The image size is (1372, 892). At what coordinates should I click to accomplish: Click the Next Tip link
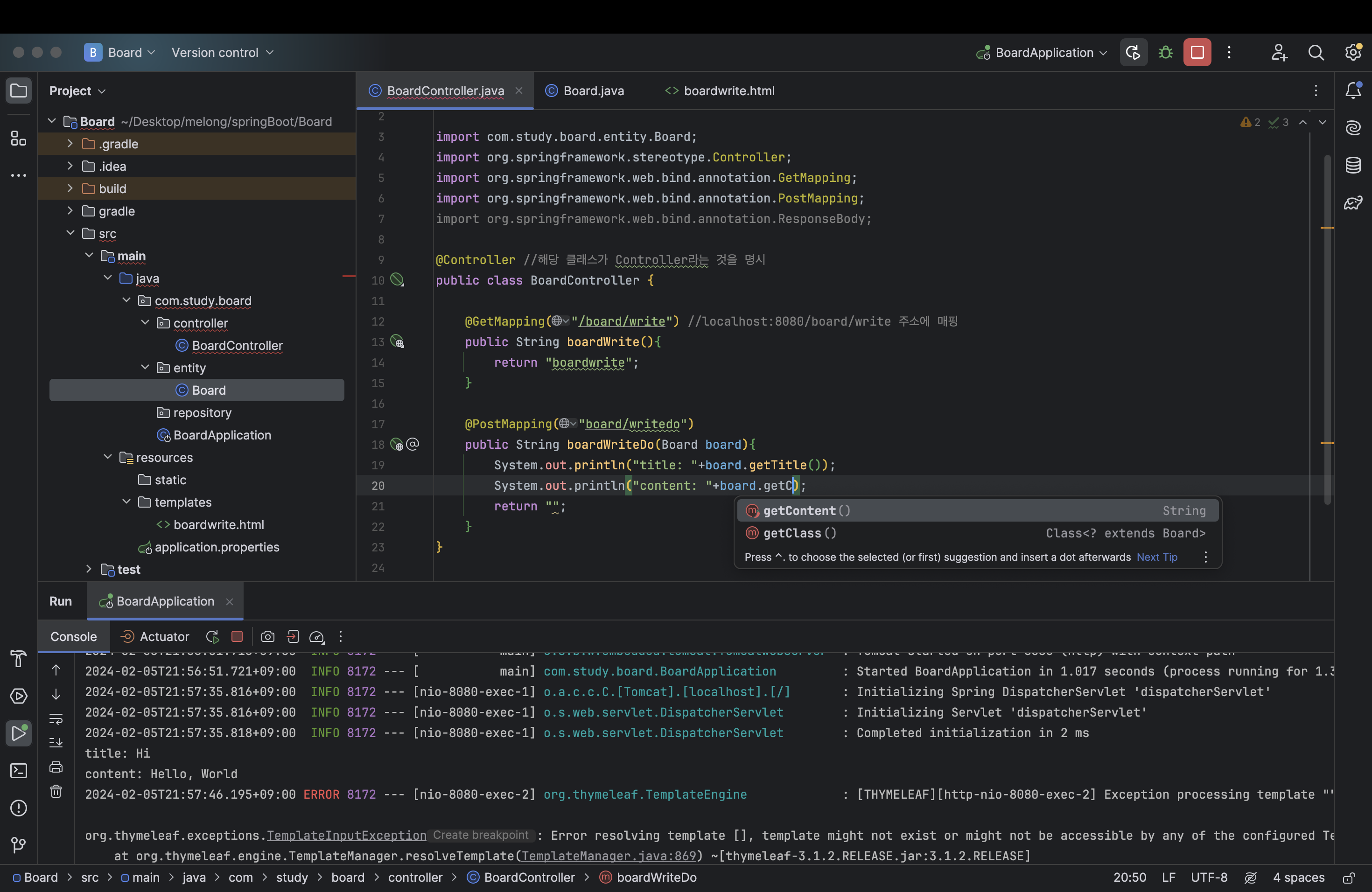[1156, 557]
